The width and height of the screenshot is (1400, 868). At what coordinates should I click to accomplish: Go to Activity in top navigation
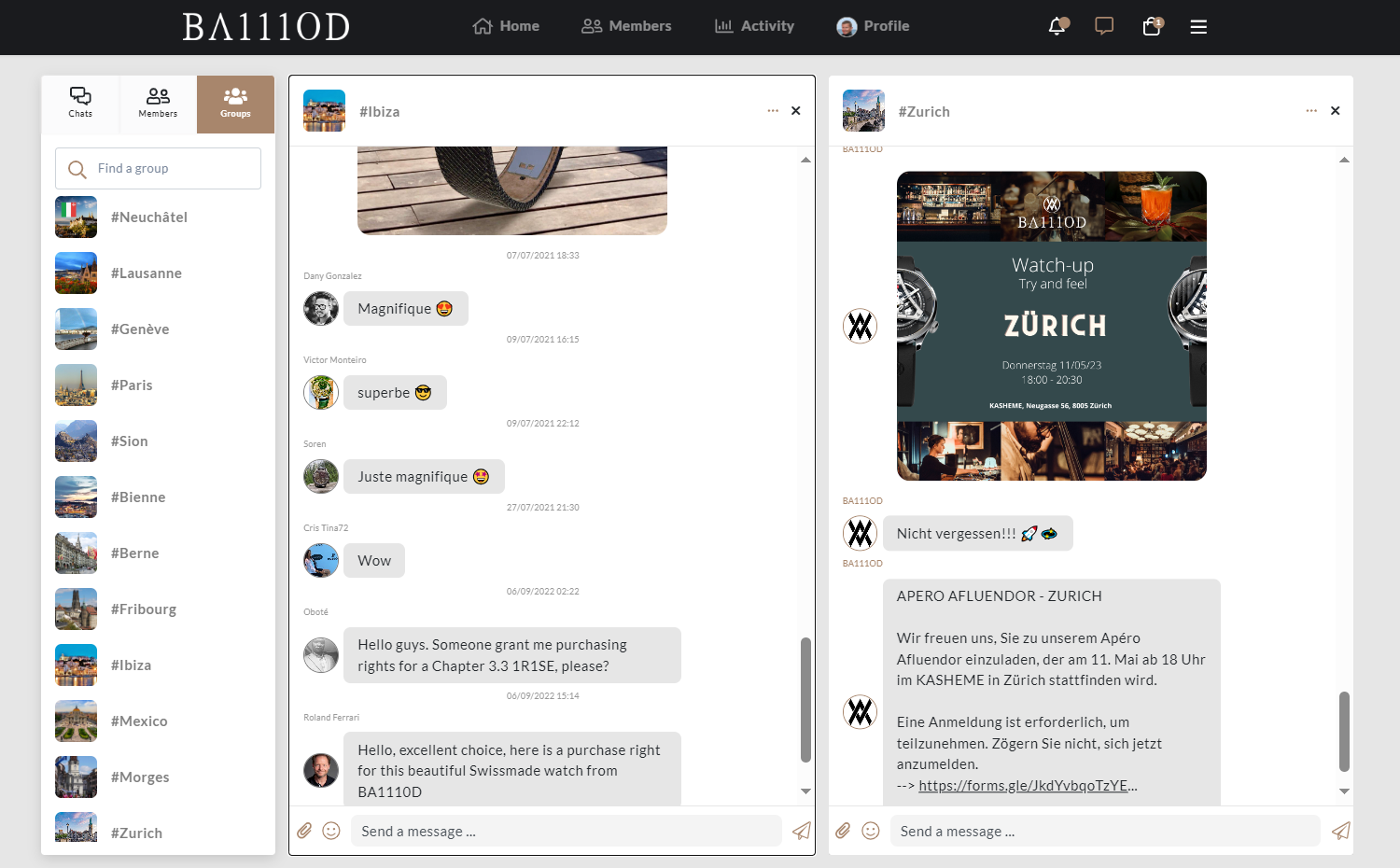point(754,26)
